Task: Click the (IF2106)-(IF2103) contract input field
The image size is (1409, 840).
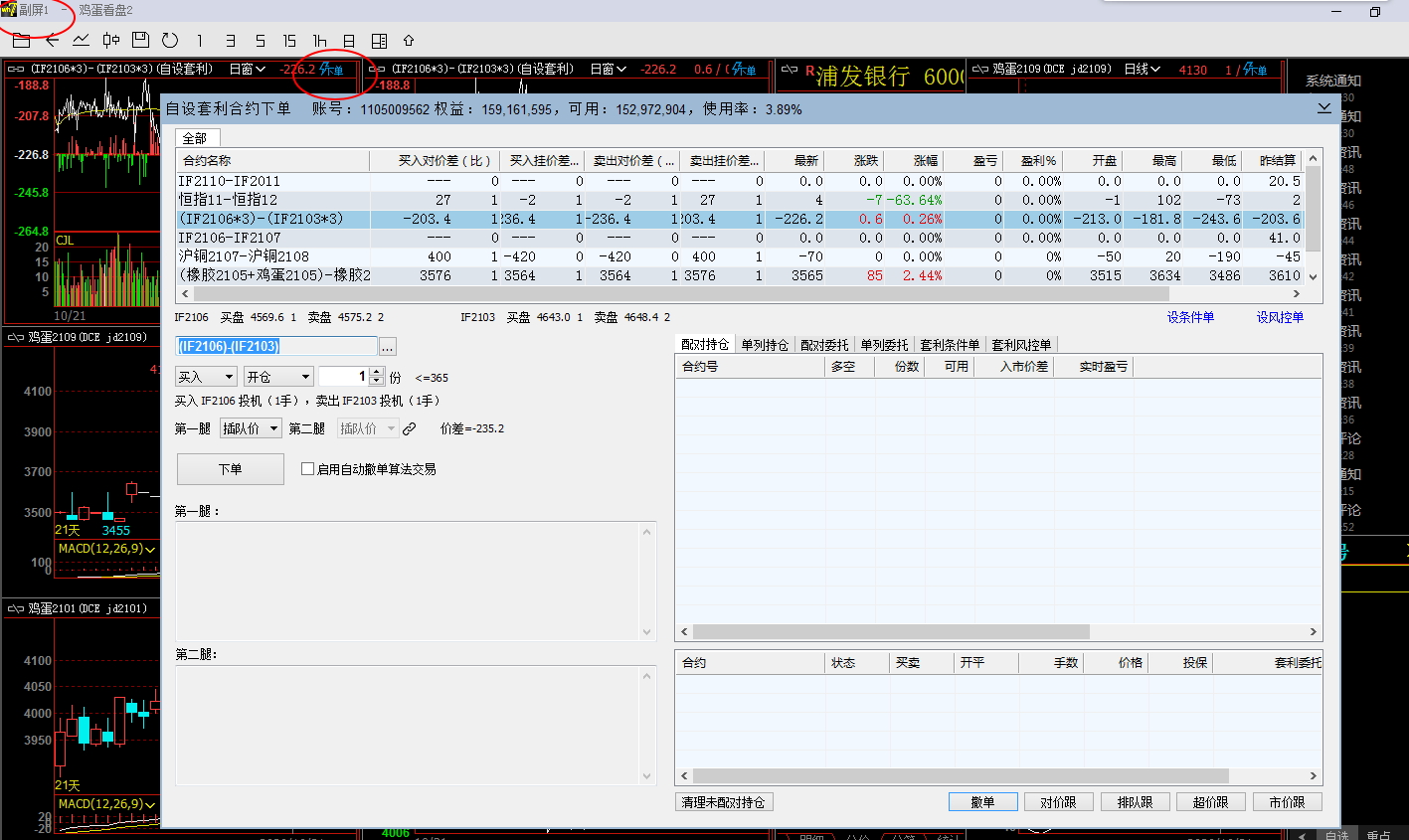Action: click(276, 346)
